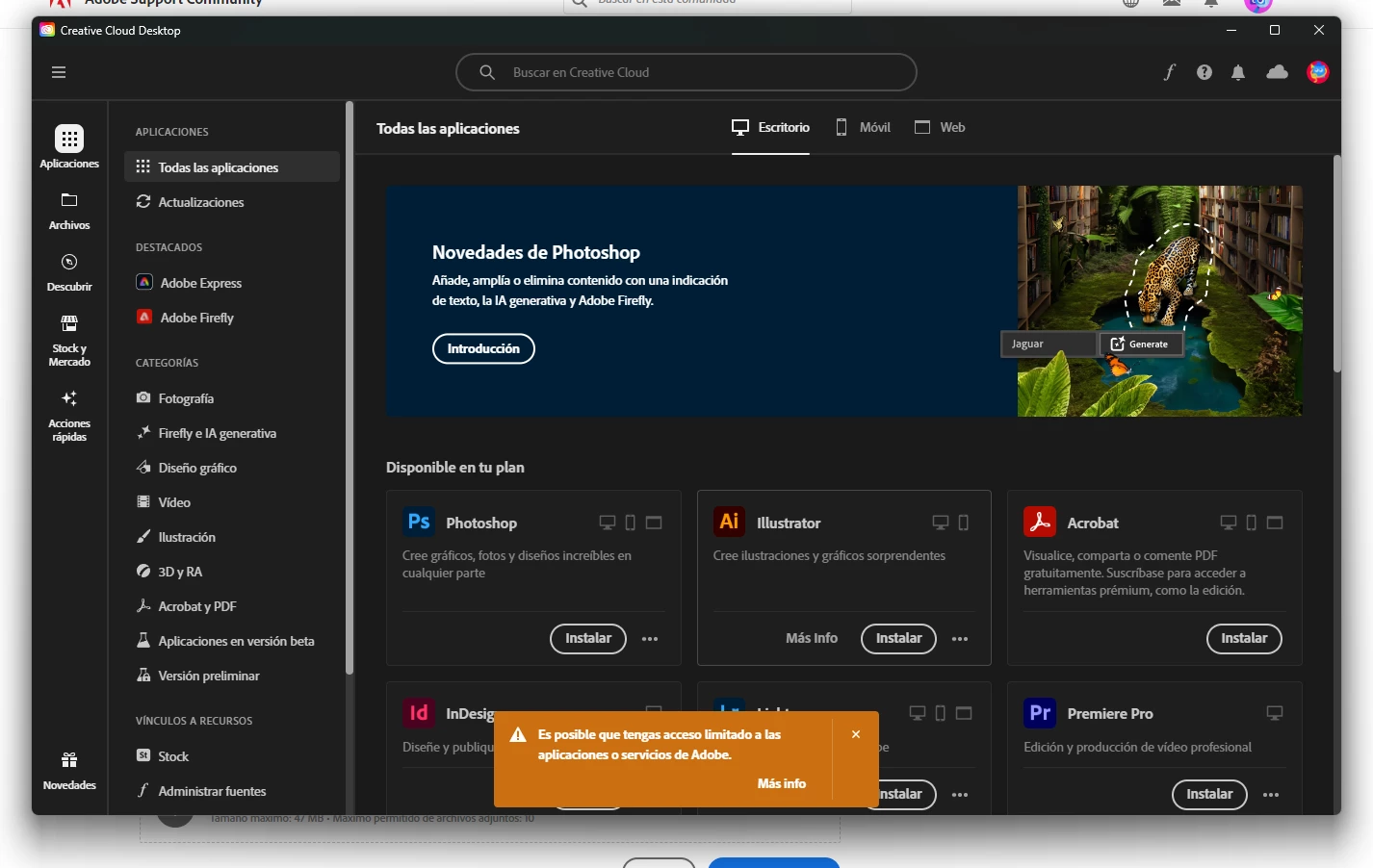This screenshot has width=1373, height=868.
Task: Click the Introducción button in banner
Action: pos(483,348)
